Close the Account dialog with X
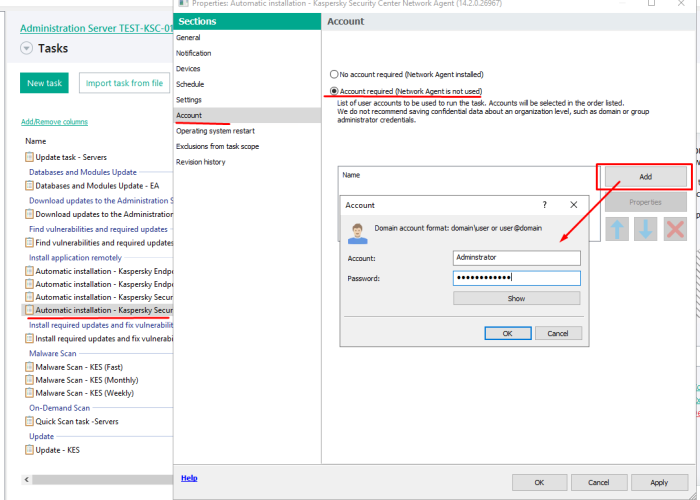This screenshot has height=500, width=700. click(x=574, y=204)
